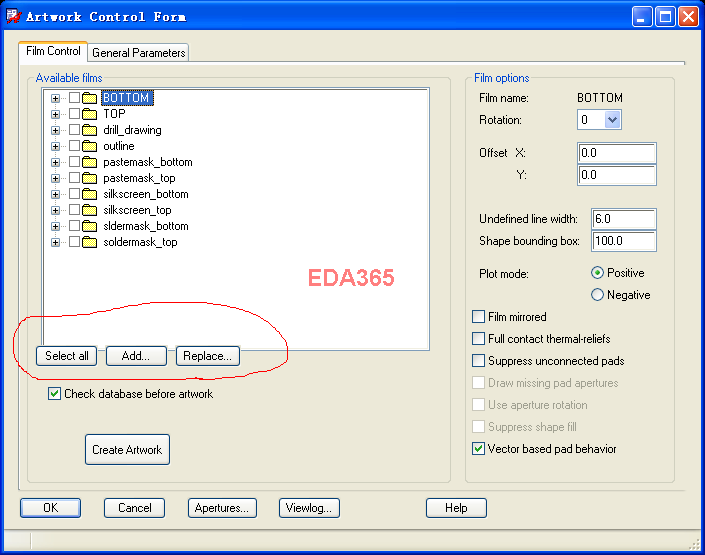Image resolution: width=705 pixels, height=555 pixels.
Task: Click the Help button
Action: tap(456, 508)
